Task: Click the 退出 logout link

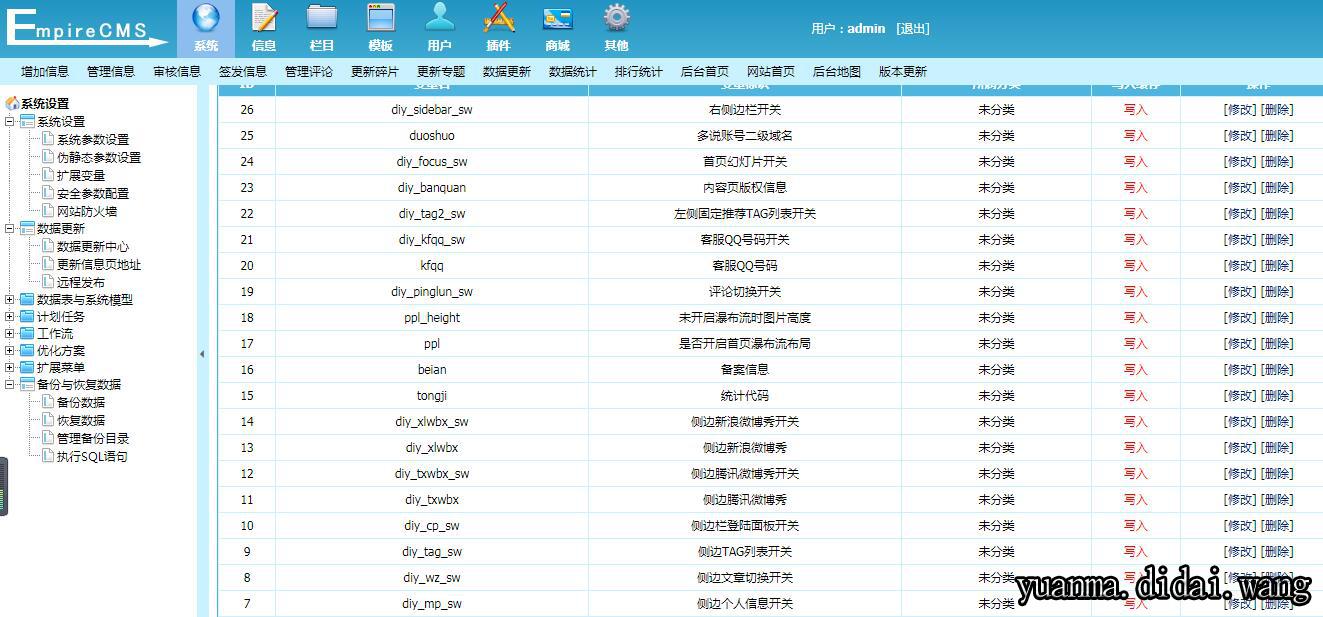Action: pos(912,29)
